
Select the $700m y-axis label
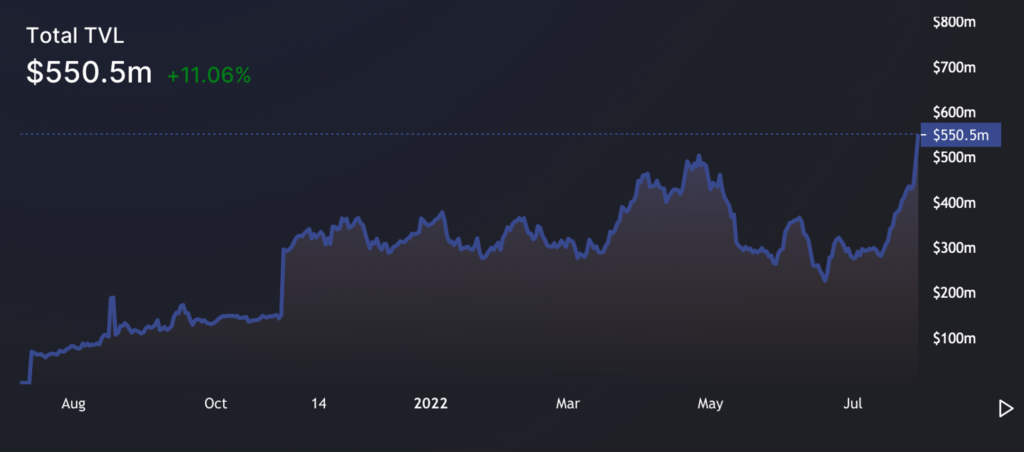953,67
